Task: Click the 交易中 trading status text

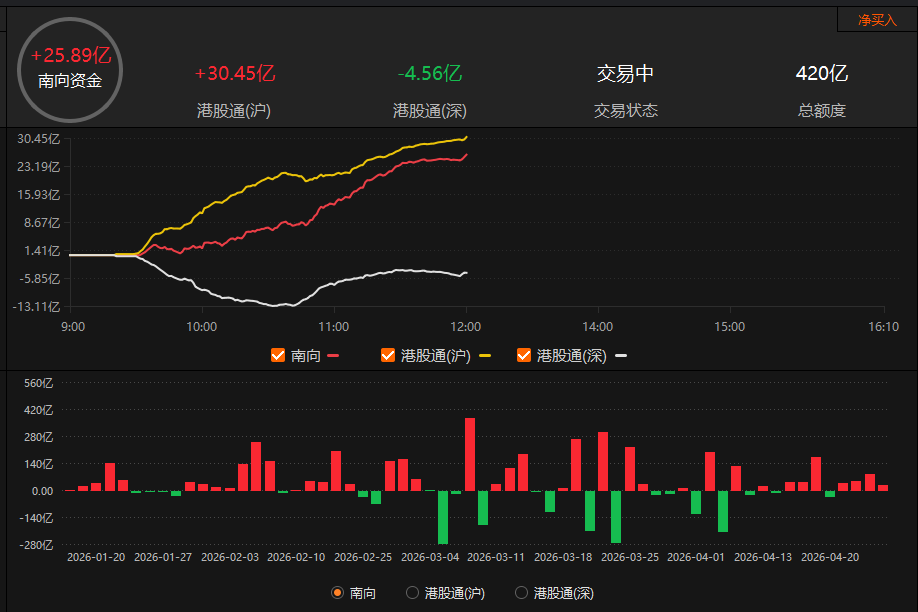Action: click(625, 73)
